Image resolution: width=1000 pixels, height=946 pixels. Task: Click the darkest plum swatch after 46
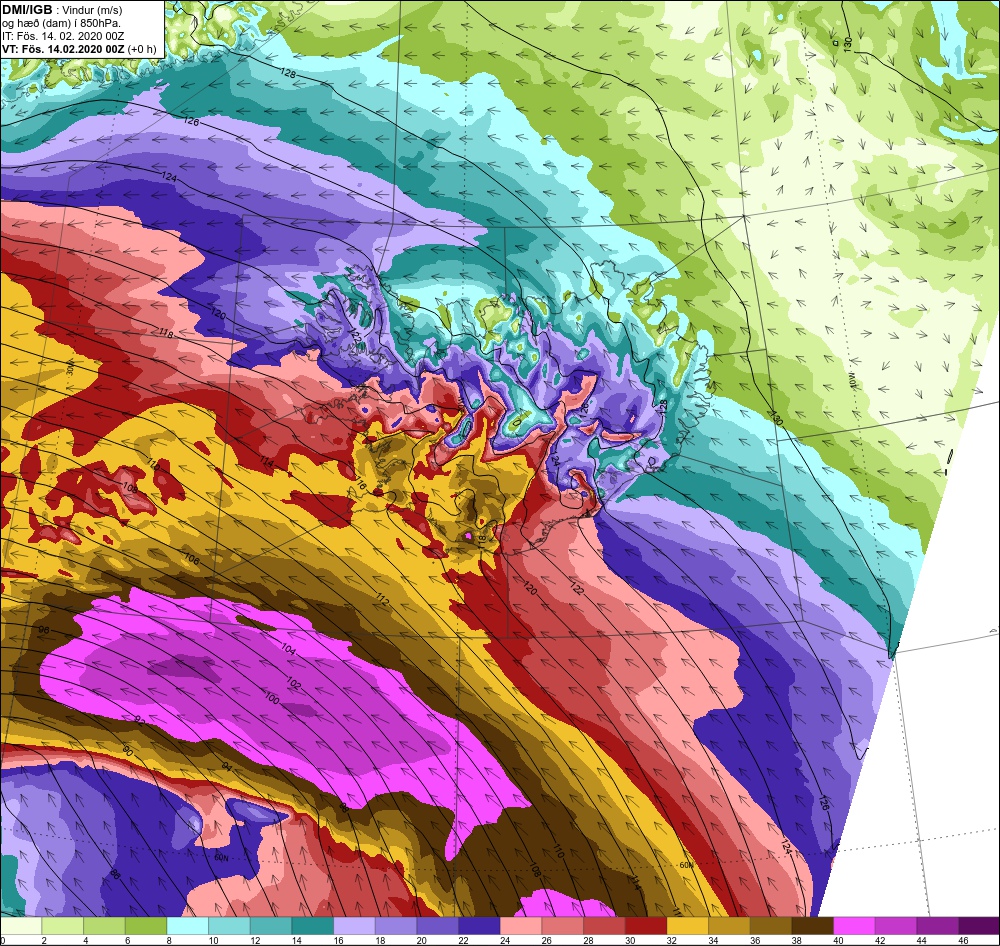[978, 926]
